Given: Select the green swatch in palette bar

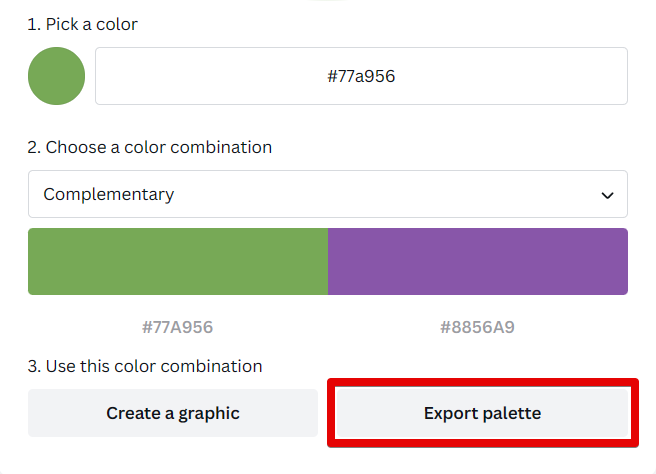Looking at the screenshot, I should 177,261.
